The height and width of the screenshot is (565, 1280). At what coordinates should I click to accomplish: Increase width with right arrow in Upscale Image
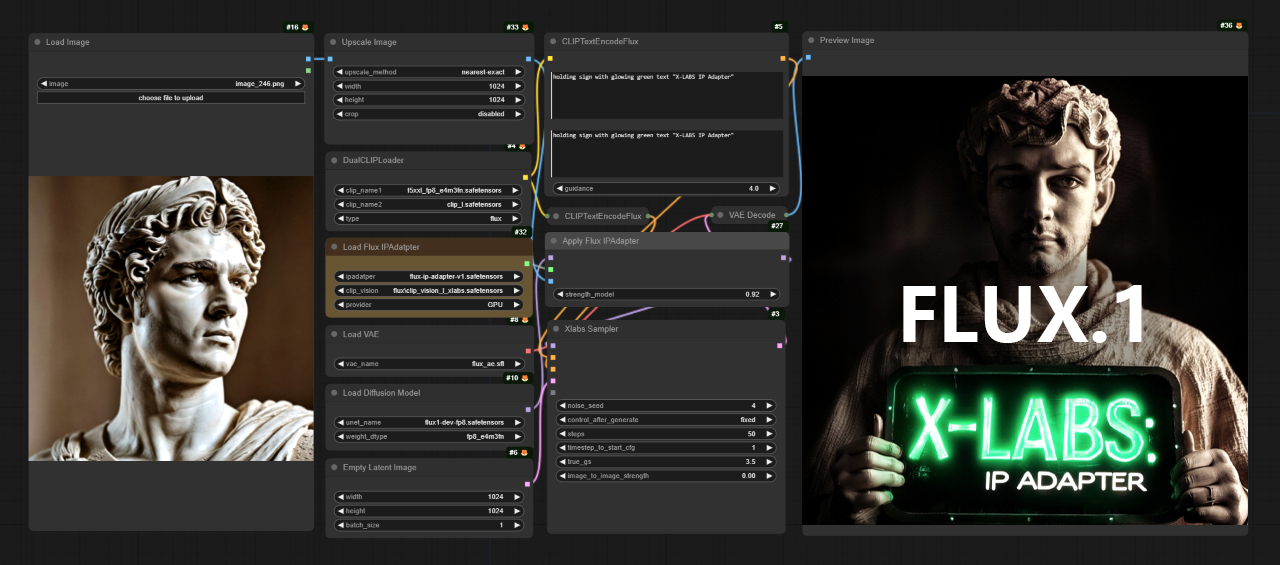click(518, 86)
